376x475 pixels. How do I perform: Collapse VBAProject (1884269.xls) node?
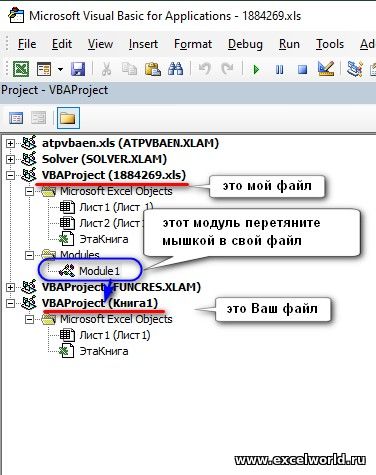(10, 175)
